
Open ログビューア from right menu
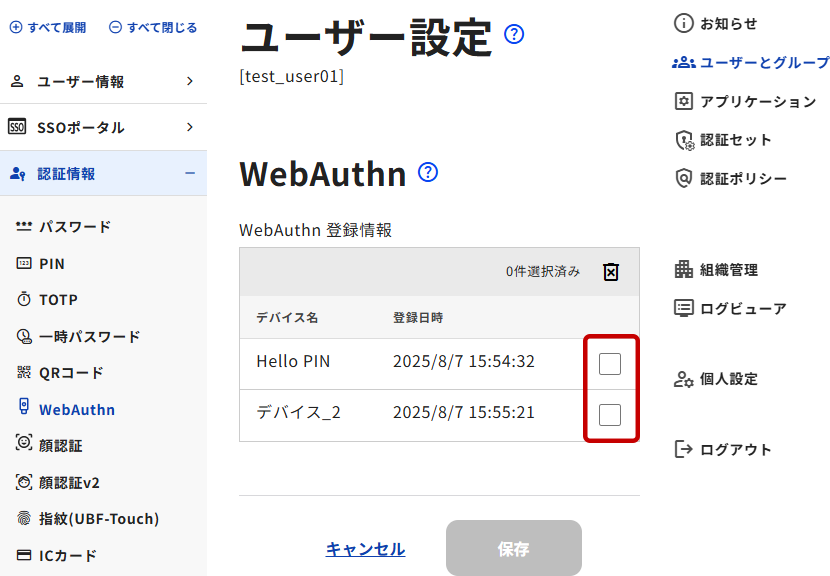[x=730, y=308]
